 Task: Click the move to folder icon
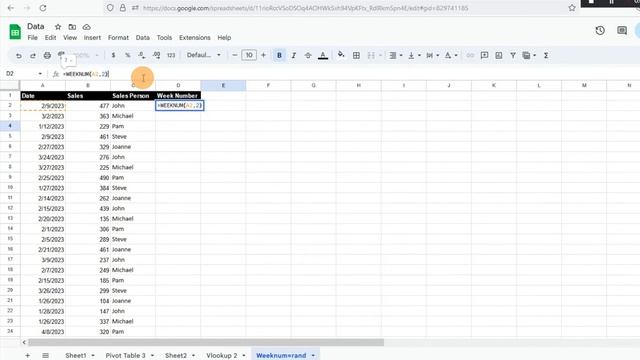[x=72, y=27]
